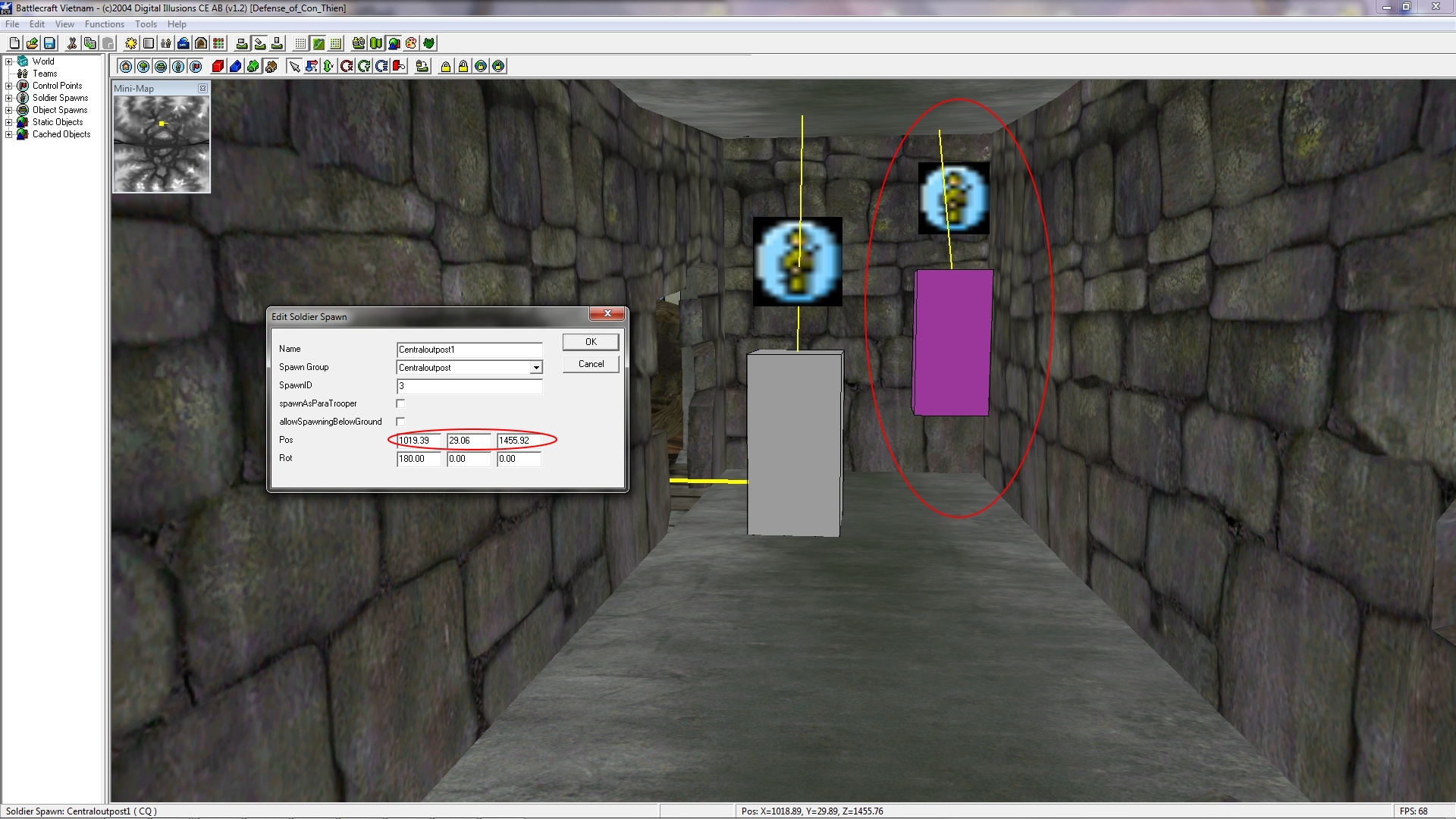Expand the Static Objects tree node
Image resolution: width=1456 pixels, height=819 pixels.
point(8,122)
